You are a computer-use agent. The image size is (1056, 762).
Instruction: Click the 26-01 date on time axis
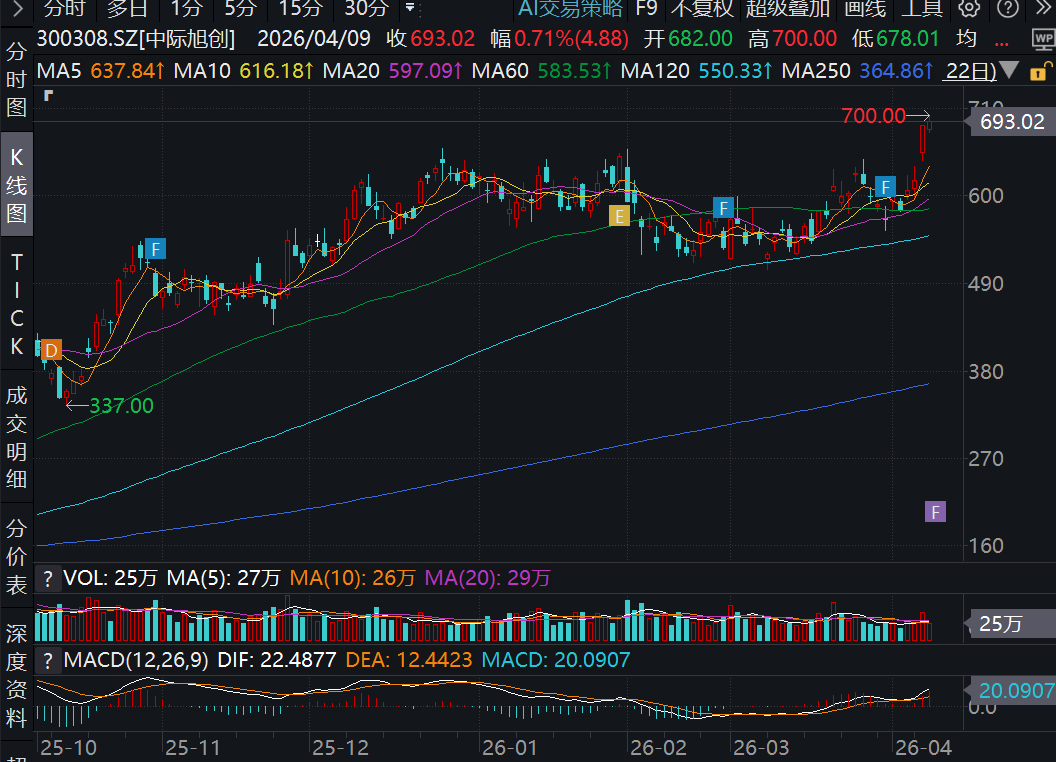(x=510, y=747)
